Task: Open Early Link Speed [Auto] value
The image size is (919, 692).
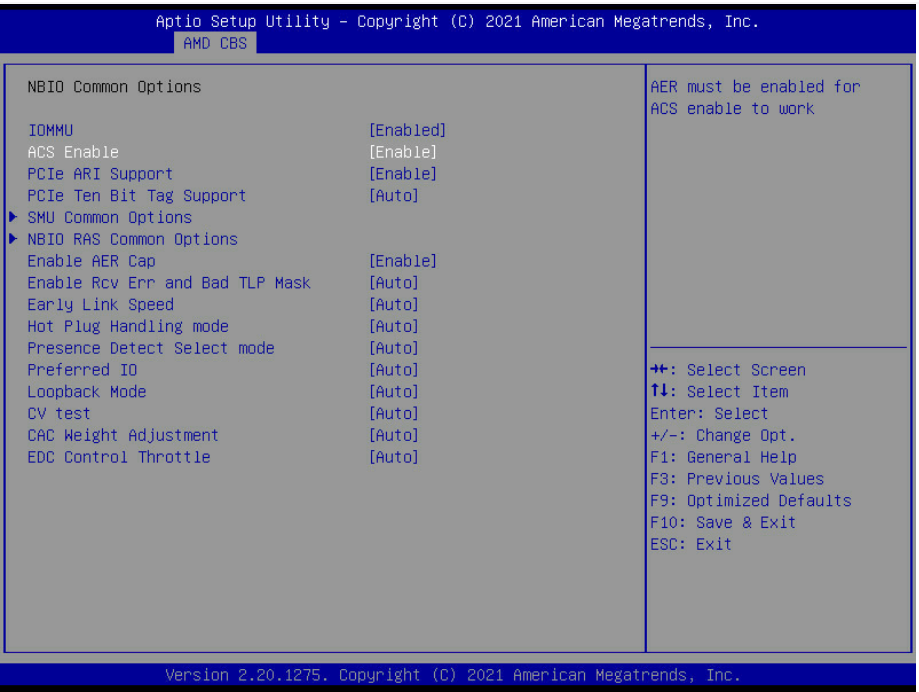Action: (x=394, y=305)
